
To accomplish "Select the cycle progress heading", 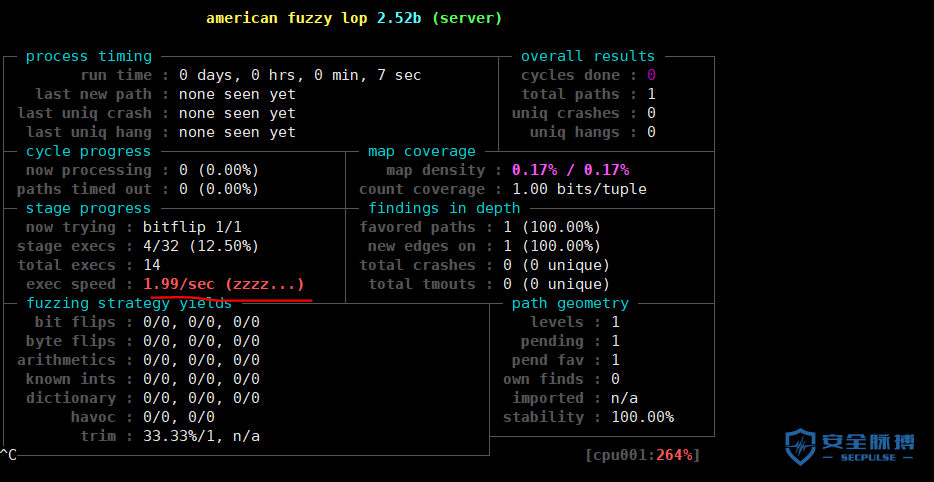I will pos(88,151).
